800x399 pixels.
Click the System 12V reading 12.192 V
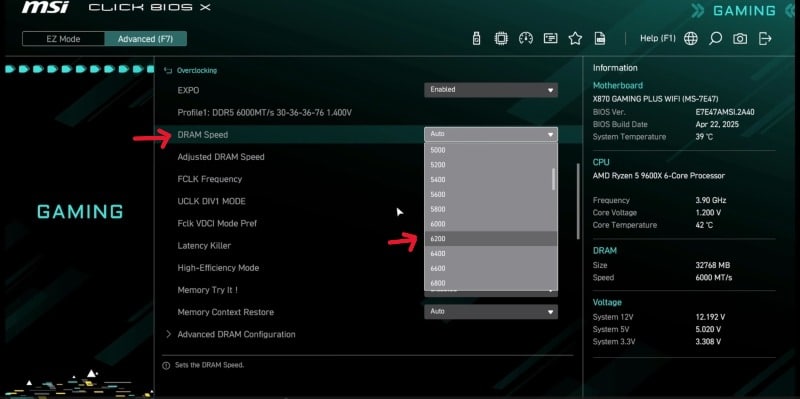click(x=710, y=317)
